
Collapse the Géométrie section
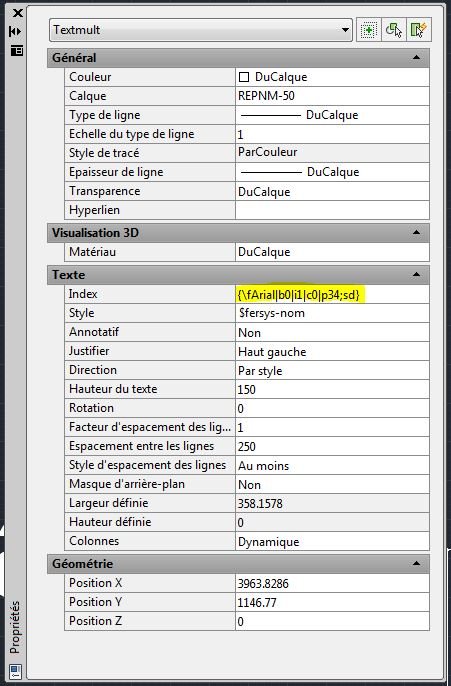pyautogui.click(x=416, y=564)
